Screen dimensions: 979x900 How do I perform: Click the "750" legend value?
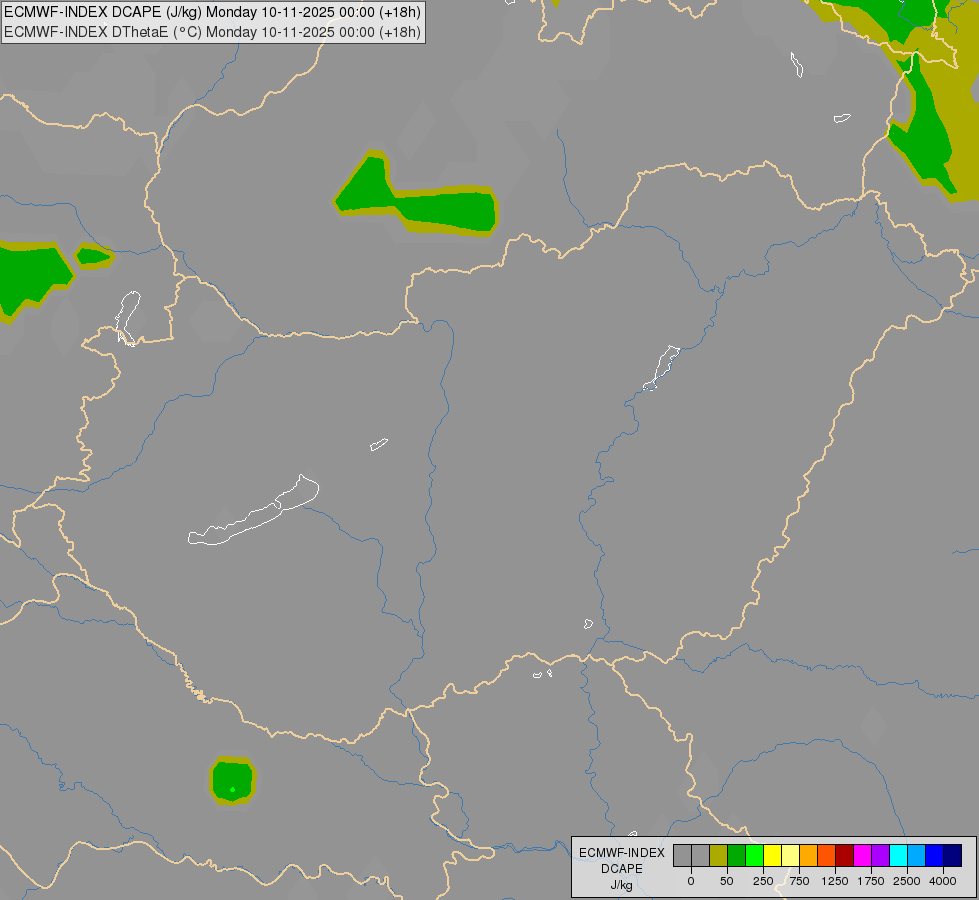click(799, 881)
